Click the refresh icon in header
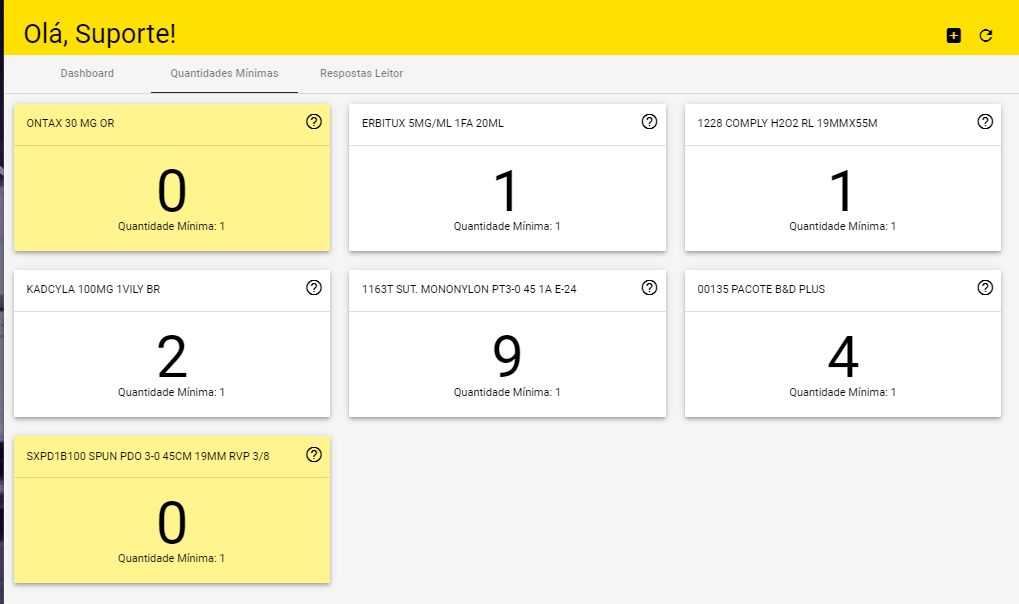The height and width of the screenshot is (604, 1019). [x=985, y=35]
